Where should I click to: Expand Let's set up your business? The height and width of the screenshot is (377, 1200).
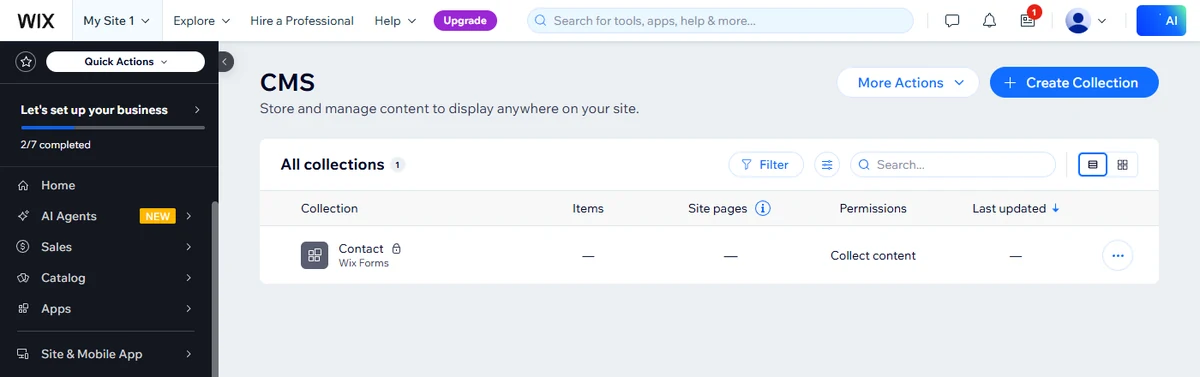[x=111, y=110]
